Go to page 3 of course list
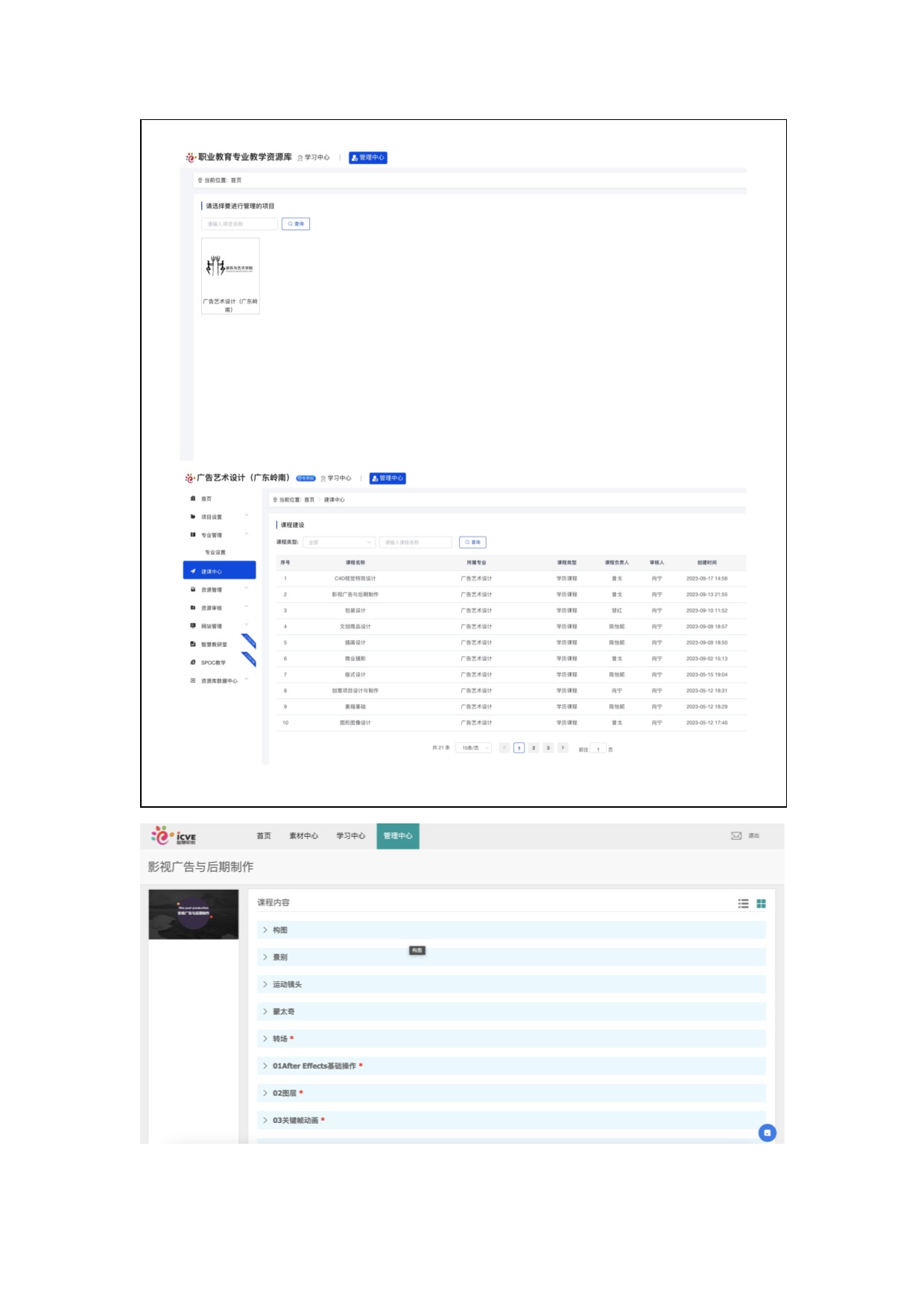The height and width of the screenshot is (1307, 924). pos(548,747)
